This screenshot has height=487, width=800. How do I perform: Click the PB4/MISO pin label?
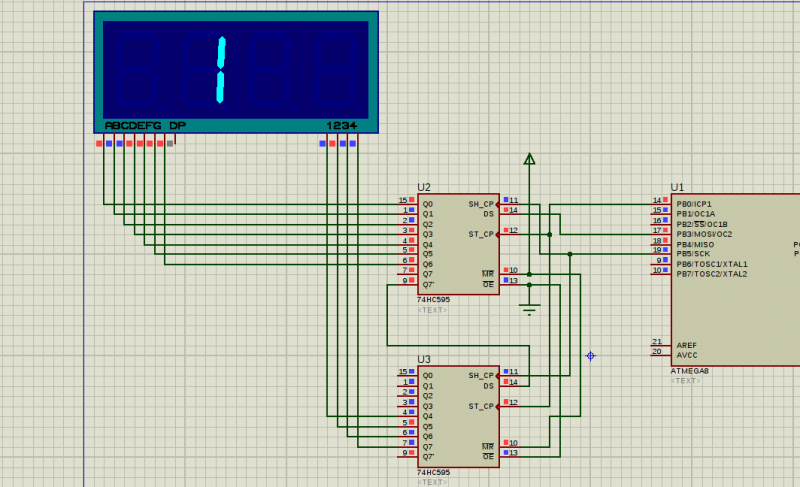click(695, 245)
